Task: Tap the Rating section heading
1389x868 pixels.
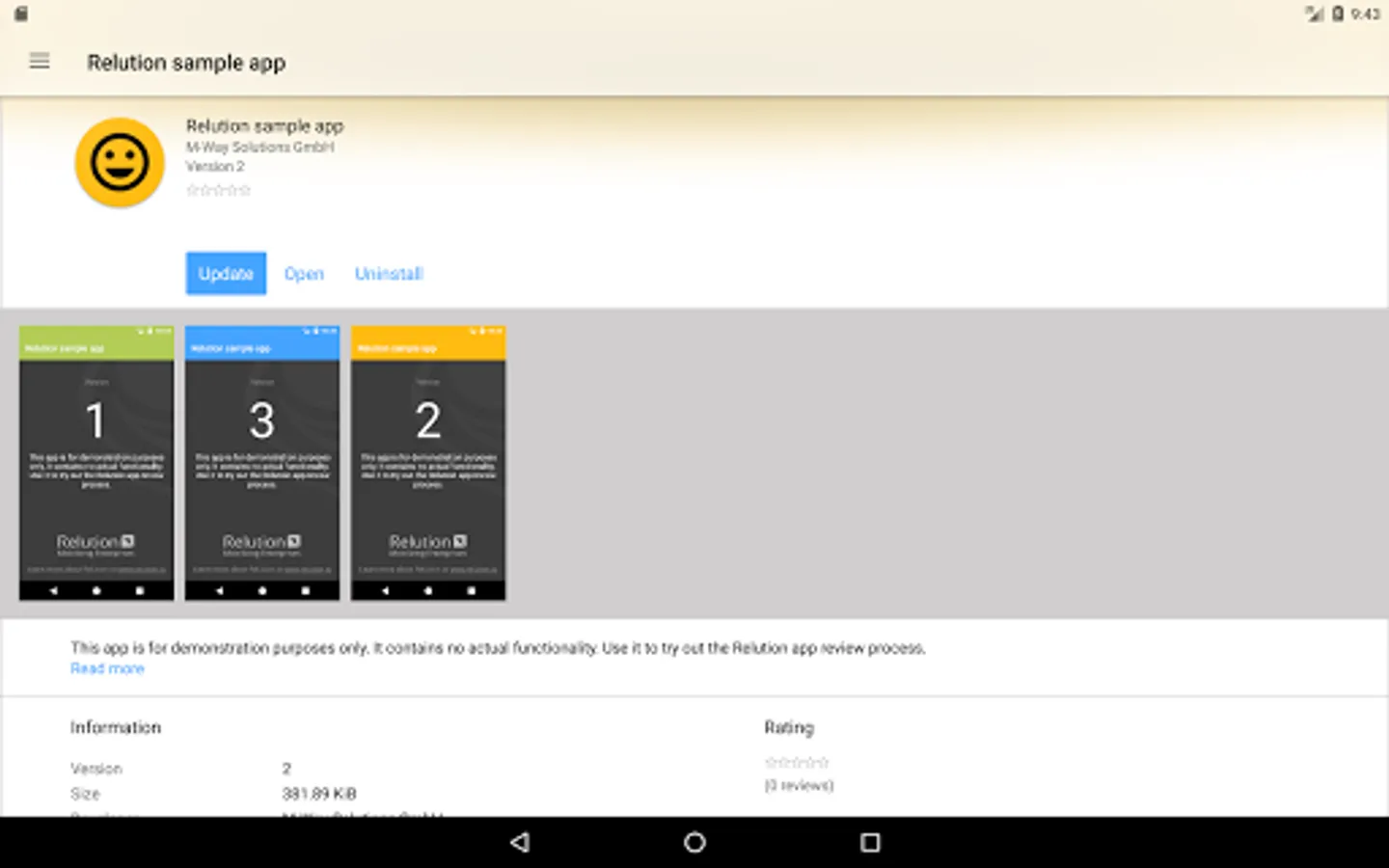Action: [789, 727]
